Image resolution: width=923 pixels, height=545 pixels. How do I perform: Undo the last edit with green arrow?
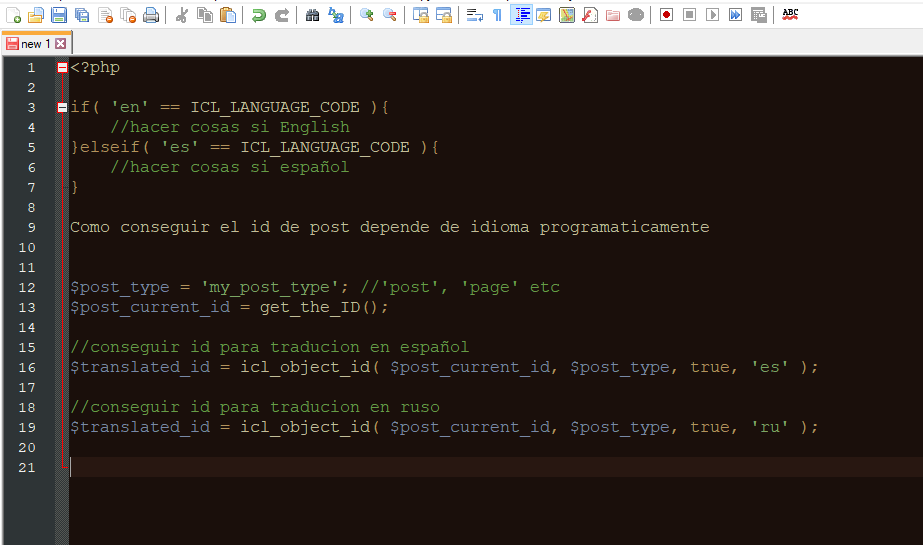tap(258, 15)
